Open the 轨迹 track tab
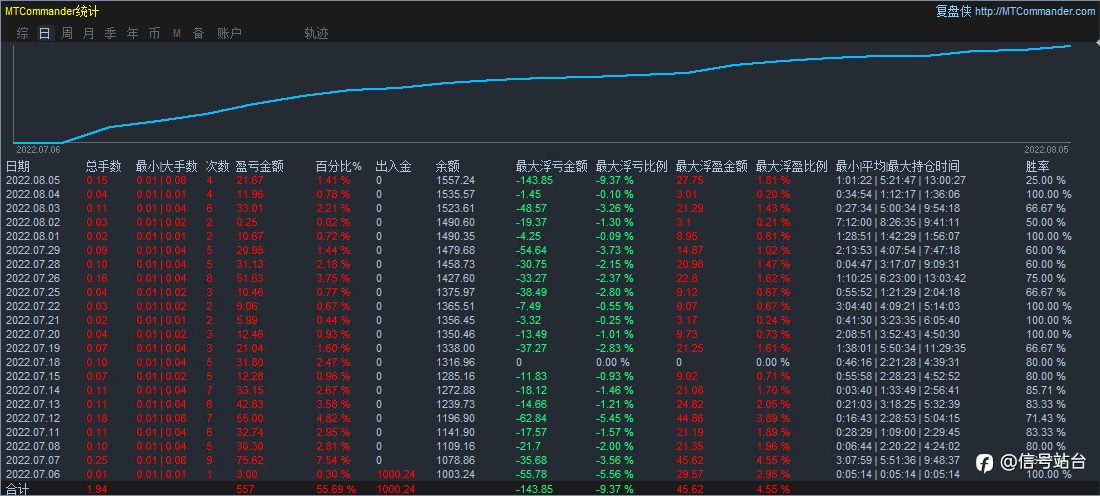This screenshot has height=496, width=1100. (x=316, y=33)
